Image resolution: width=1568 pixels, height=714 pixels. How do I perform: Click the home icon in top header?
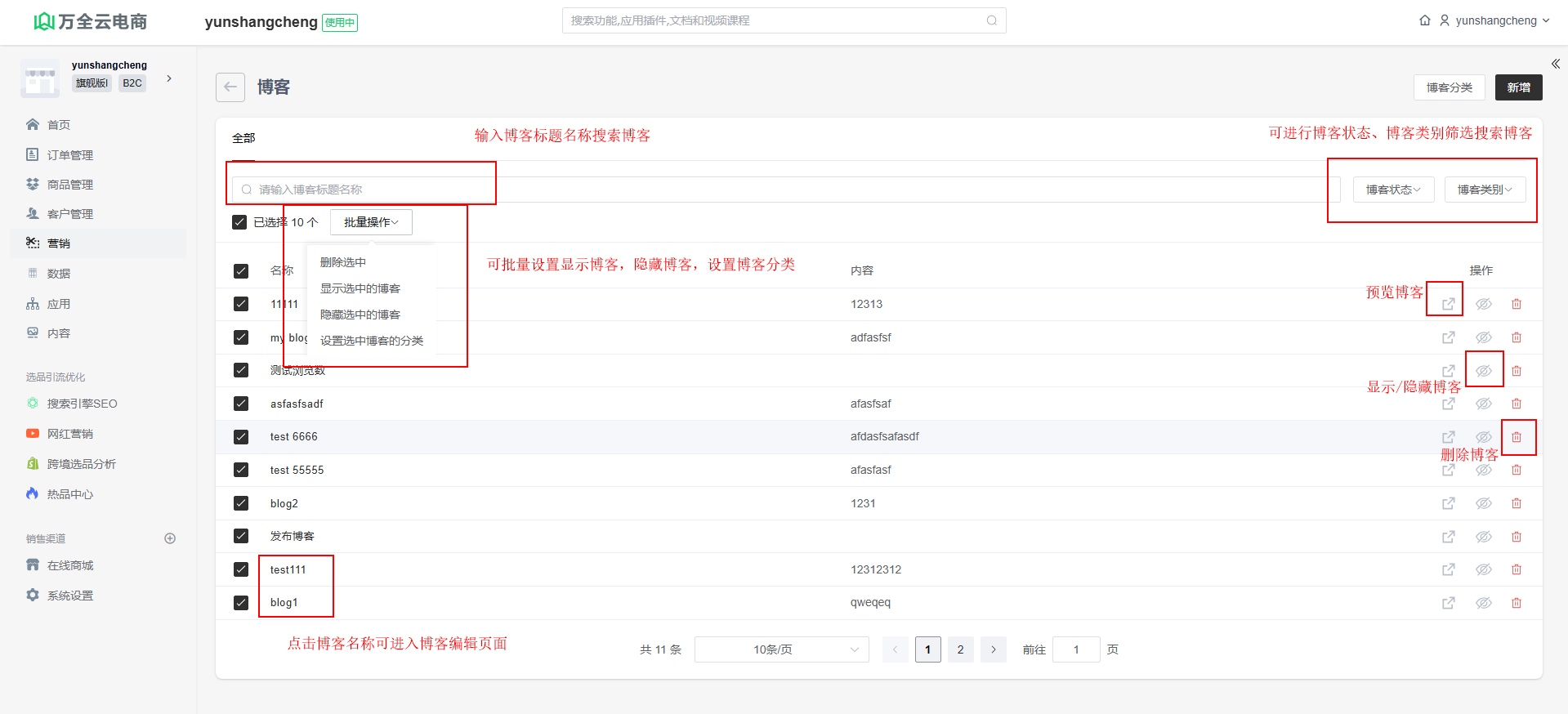pyautogui.click(x=1425, y=20)
